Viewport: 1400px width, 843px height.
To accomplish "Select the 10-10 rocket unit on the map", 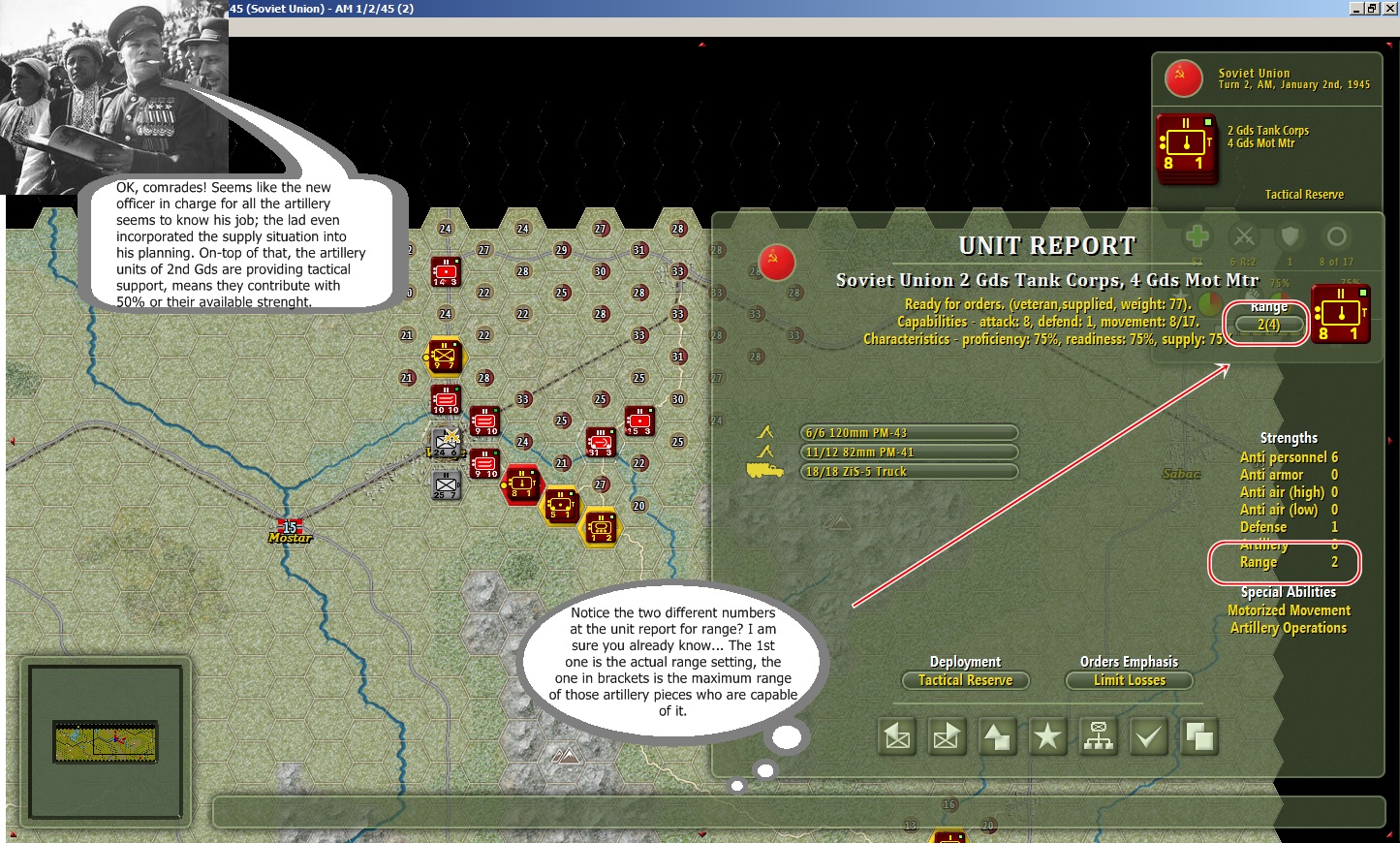I will point(446,399).
